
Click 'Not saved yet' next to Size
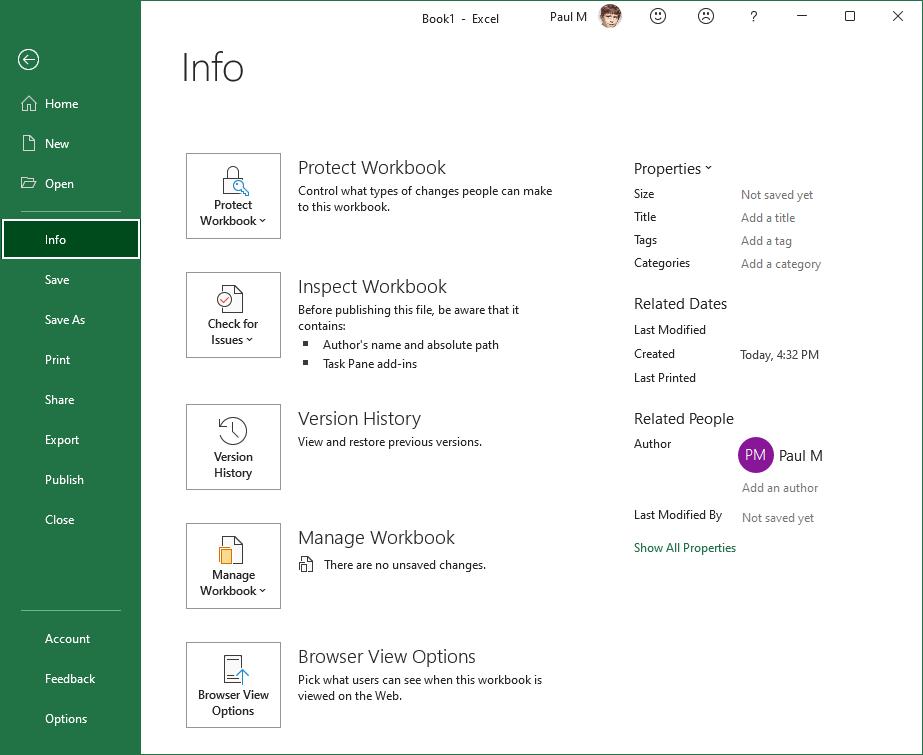coord(776,195)
